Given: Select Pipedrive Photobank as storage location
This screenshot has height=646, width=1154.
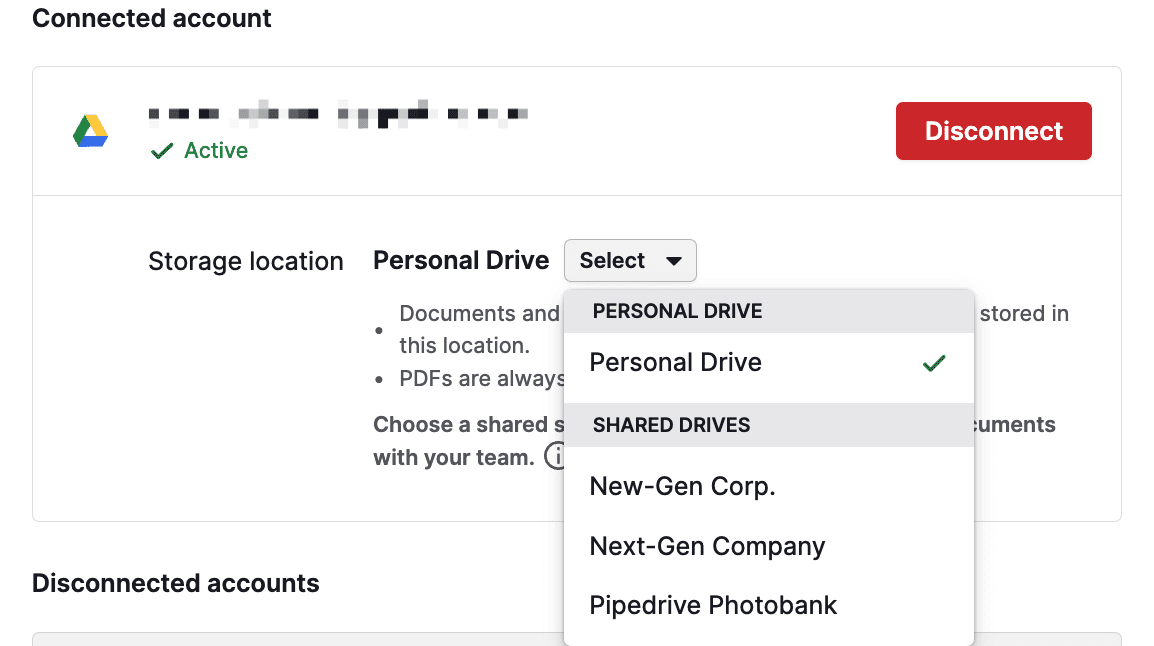Looking at the screenshot, I should [713, 605].
